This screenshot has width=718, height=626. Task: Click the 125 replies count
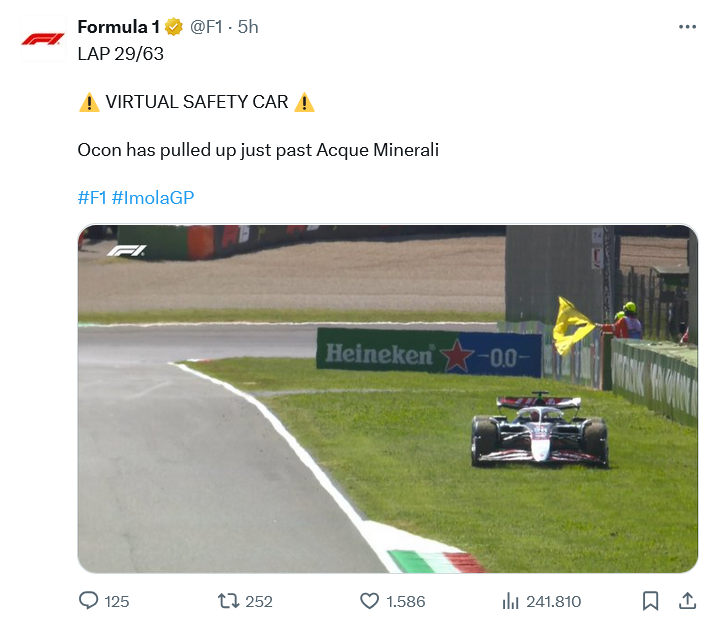click(117, 601)
